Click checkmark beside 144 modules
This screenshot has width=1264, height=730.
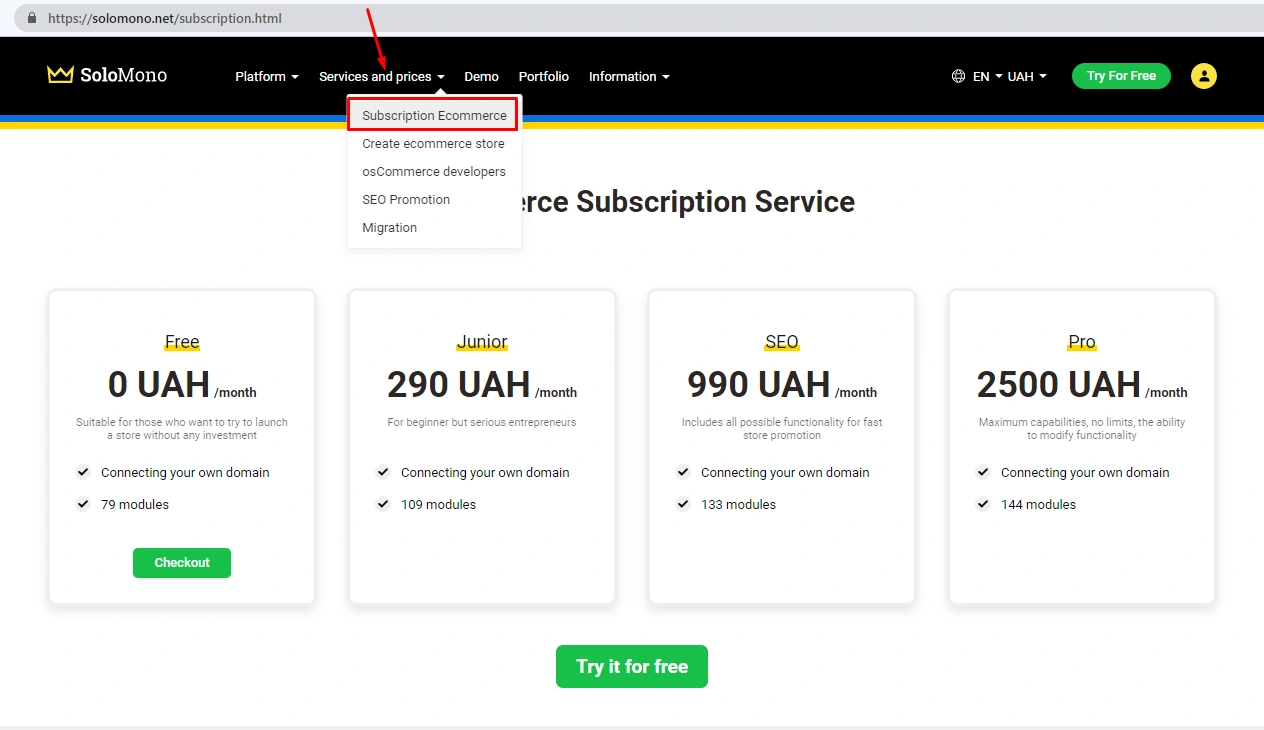pos(983,504)
